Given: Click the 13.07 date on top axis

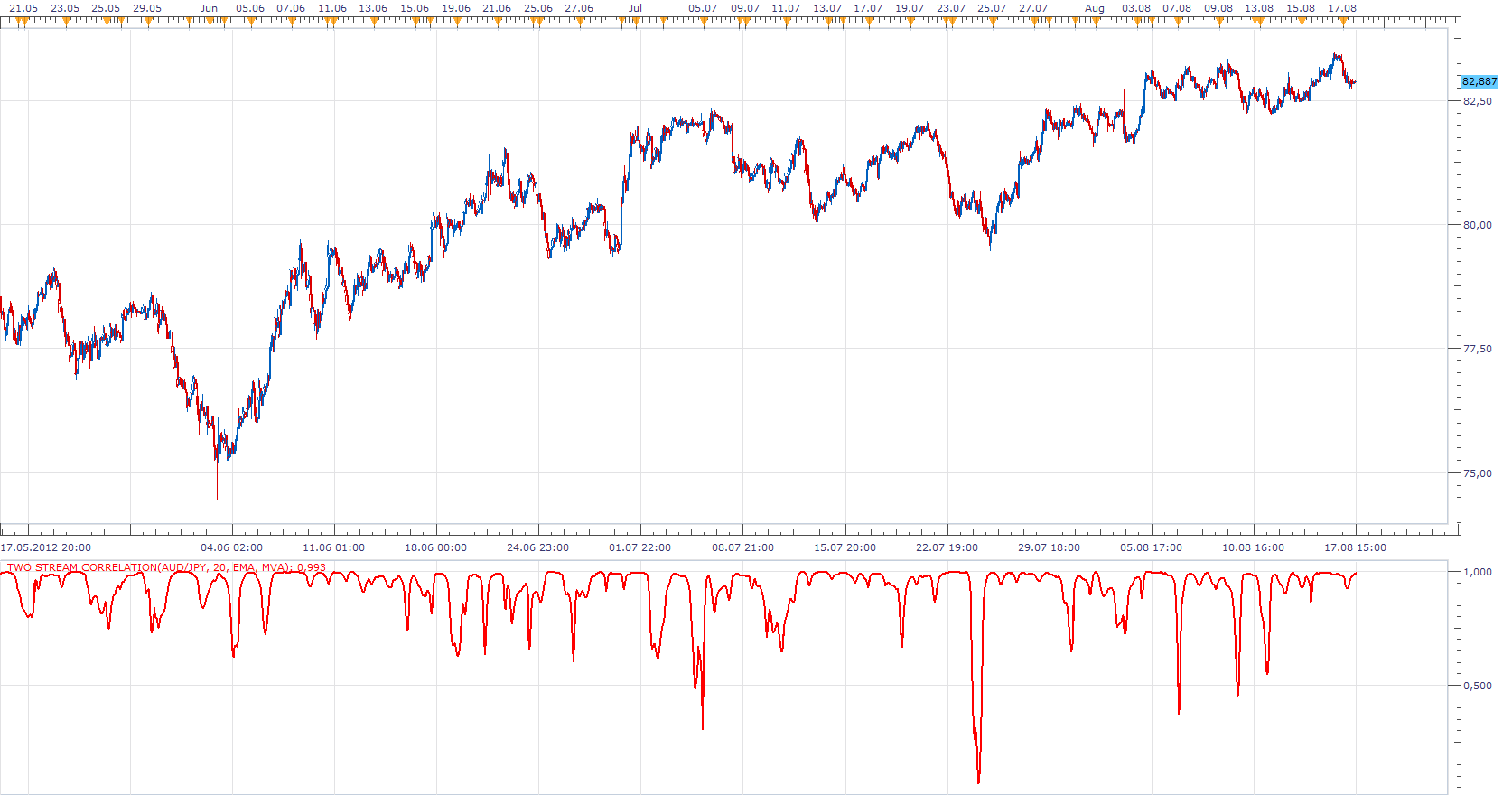Looking at the screenshot, I should [x=827, y=8].
